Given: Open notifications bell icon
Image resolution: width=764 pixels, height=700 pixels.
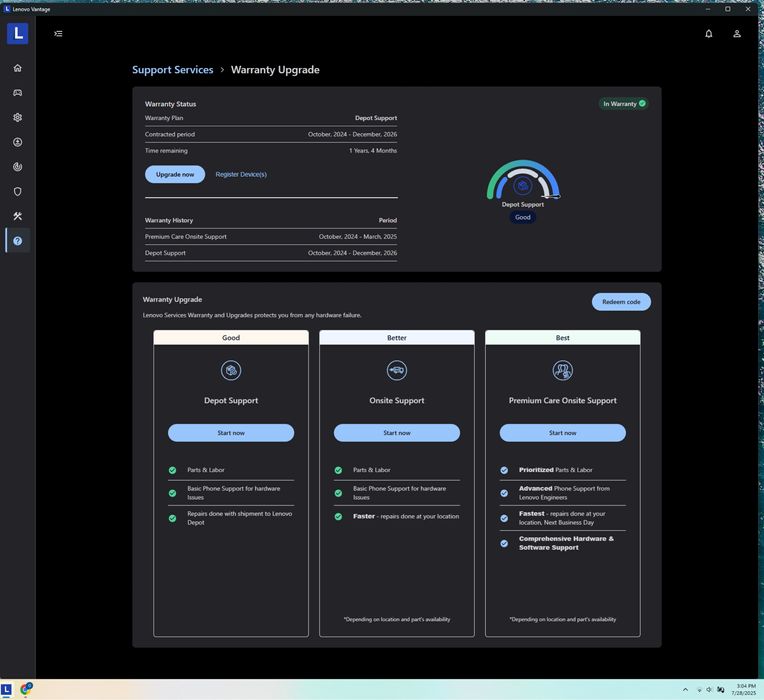Looking at the screenshot, I should point(708,34).
